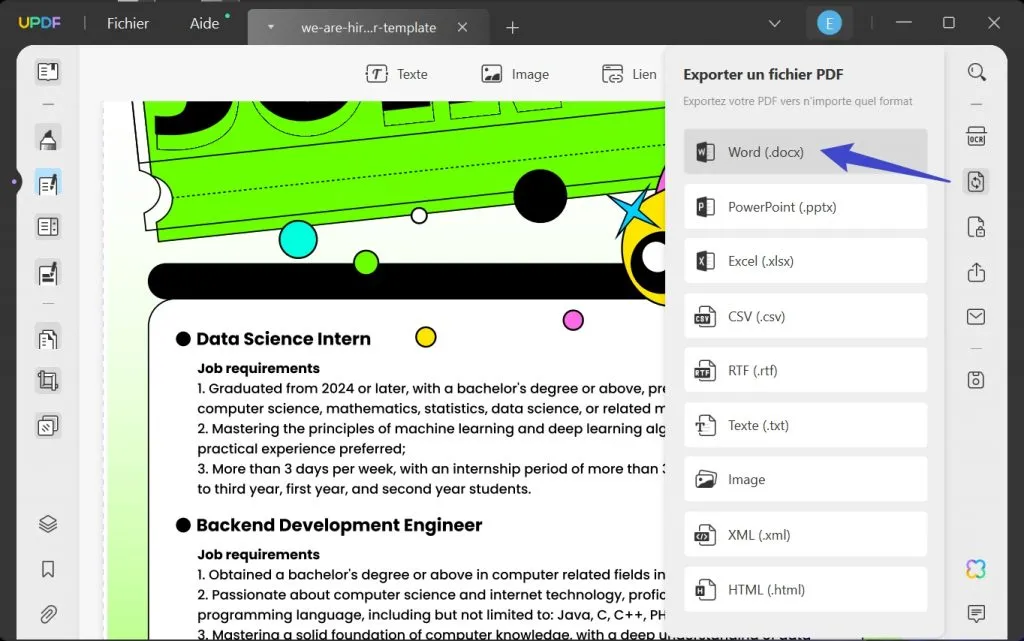The image size is (1024, 641).
Task: Open the OCR recognition tool
Action: coord(976,136)
